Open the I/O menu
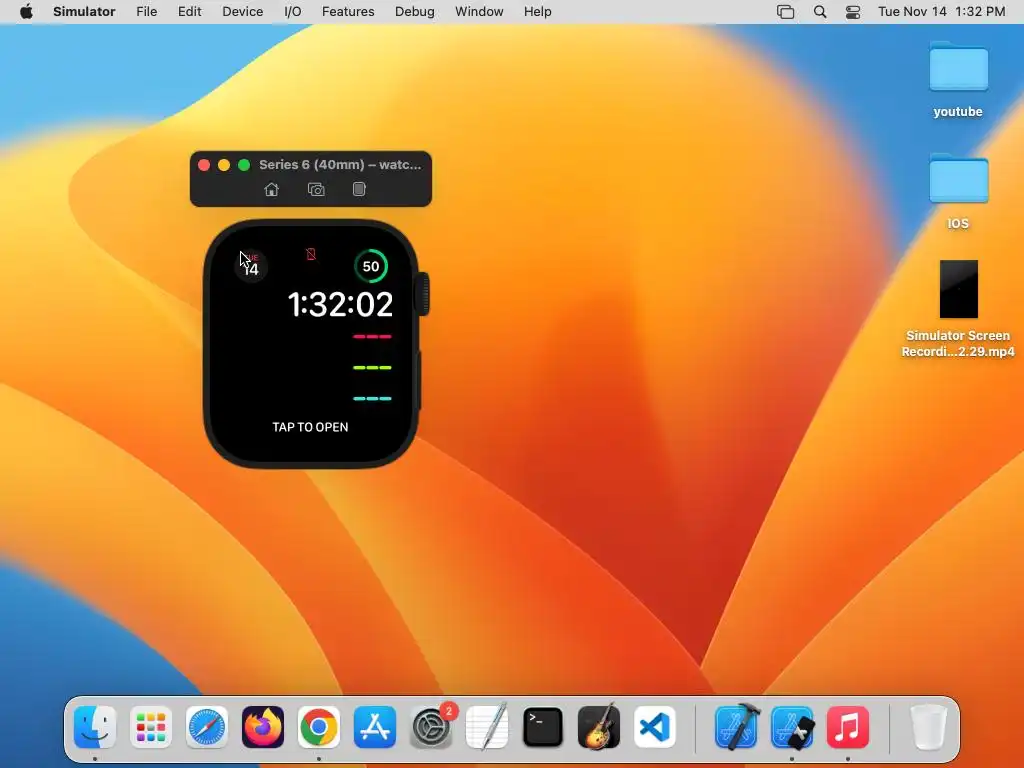 (293, 12)
